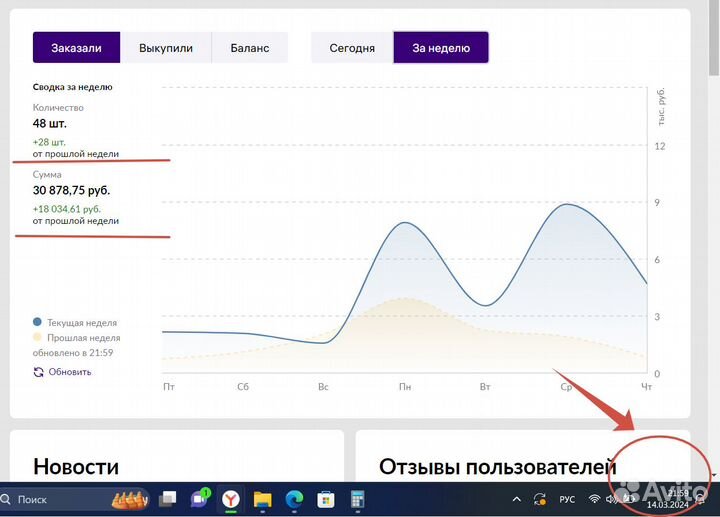Switch to the Заказали tab
720x517 pixels.
coord(76,48)
